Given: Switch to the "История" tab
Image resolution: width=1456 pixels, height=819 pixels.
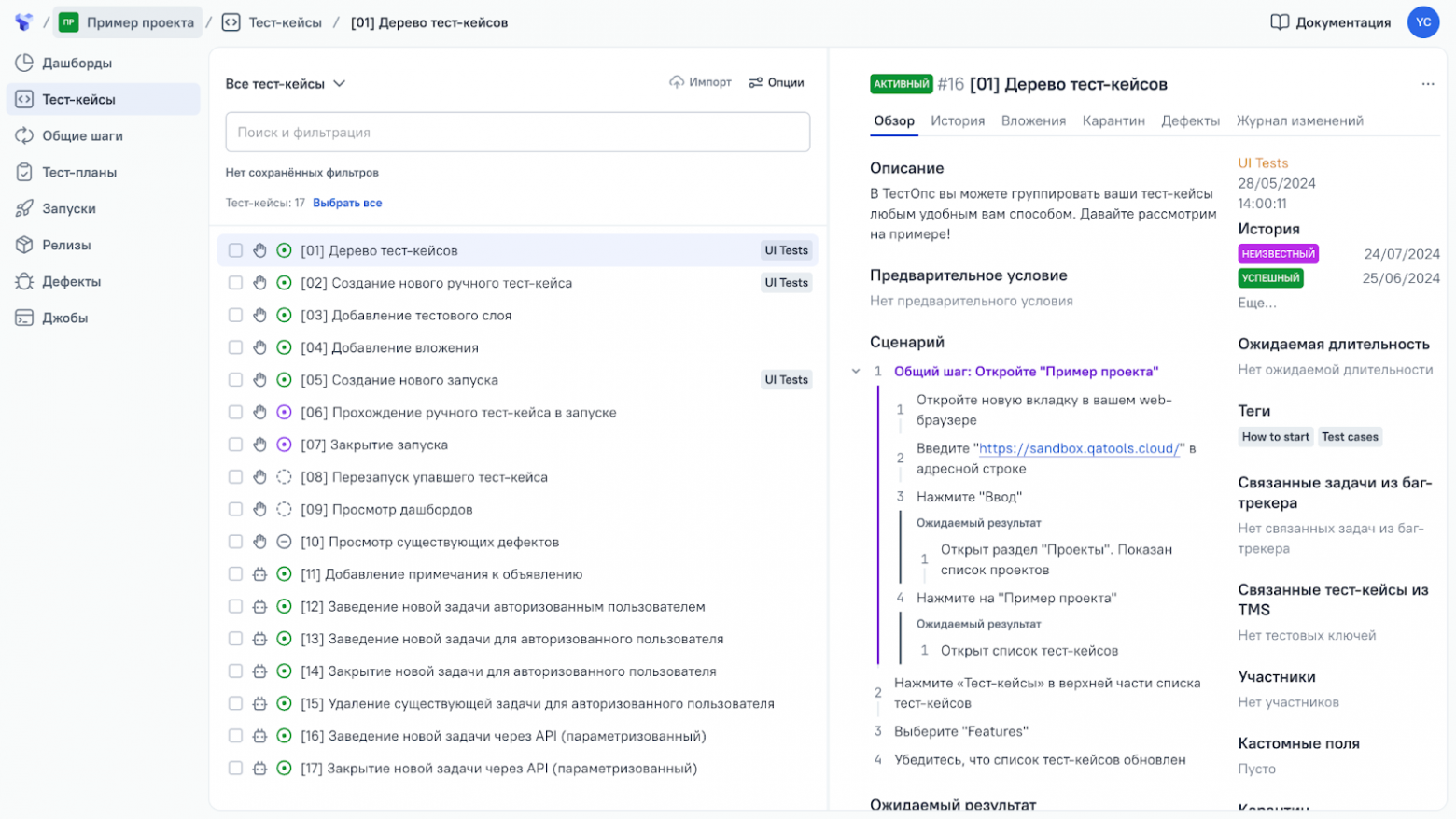Looking at the screenshot, I should (x=957, y=120).
